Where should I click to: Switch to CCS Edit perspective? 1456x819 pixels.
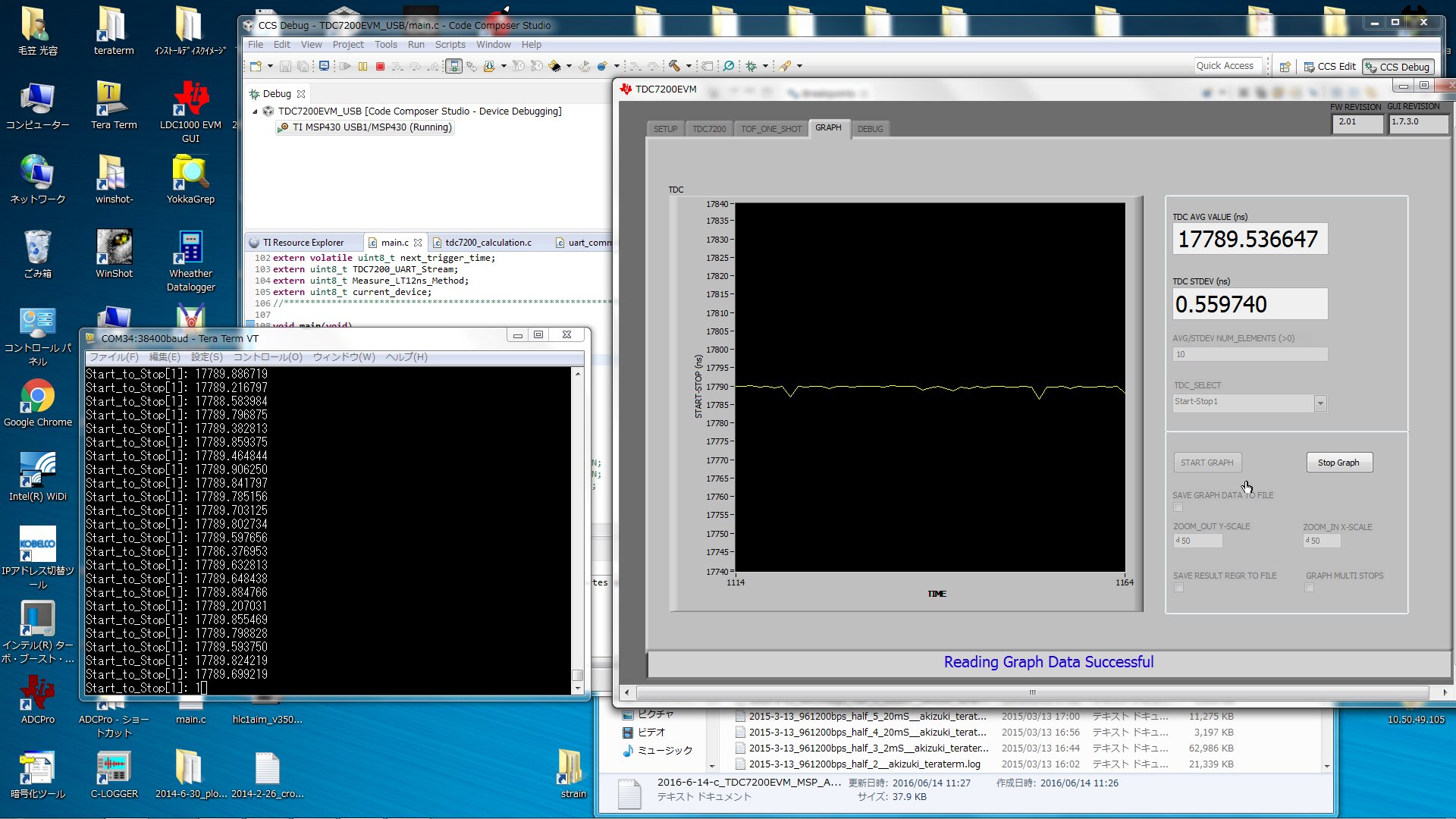tap(1329, 67)
